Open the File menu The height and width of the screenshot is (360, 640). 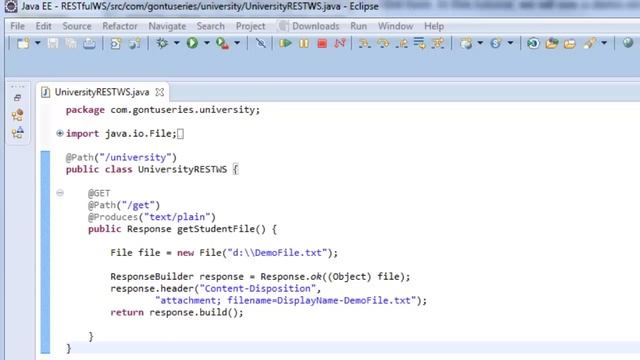(x=18, y=26)
